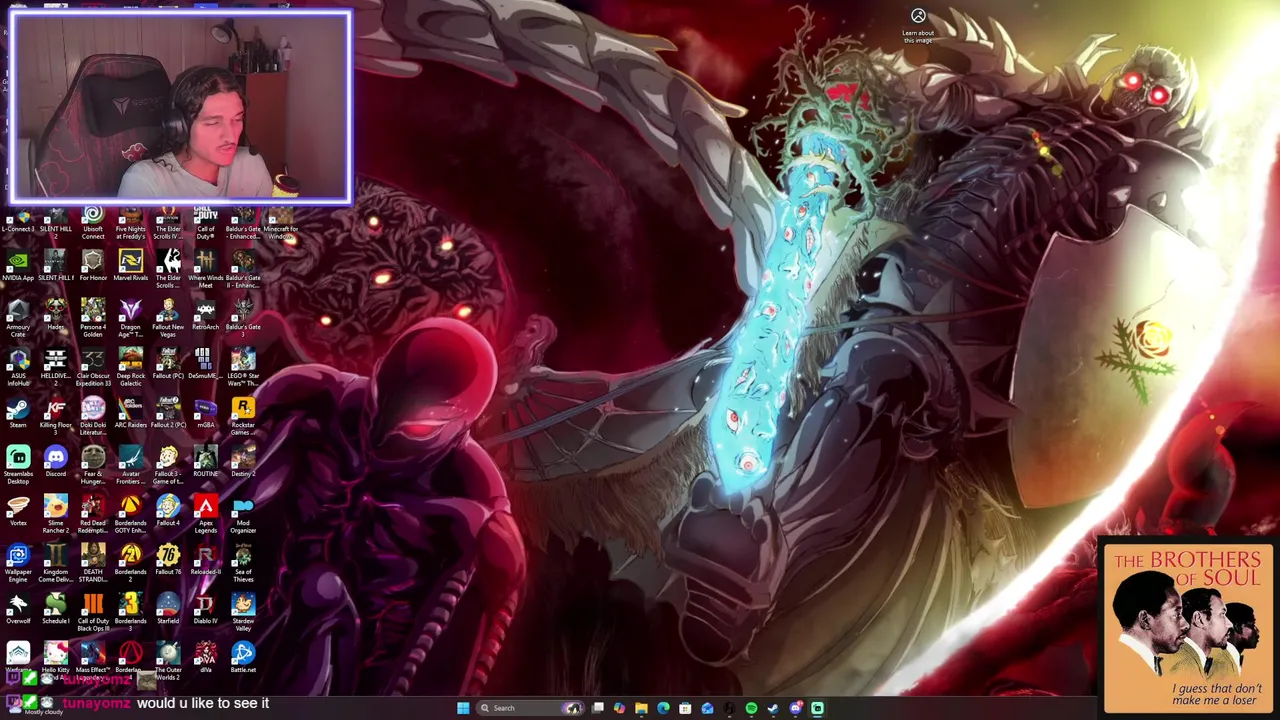Open Microsoft Edge from the taskbar
Screen dimensions: 1280x720
663,708
